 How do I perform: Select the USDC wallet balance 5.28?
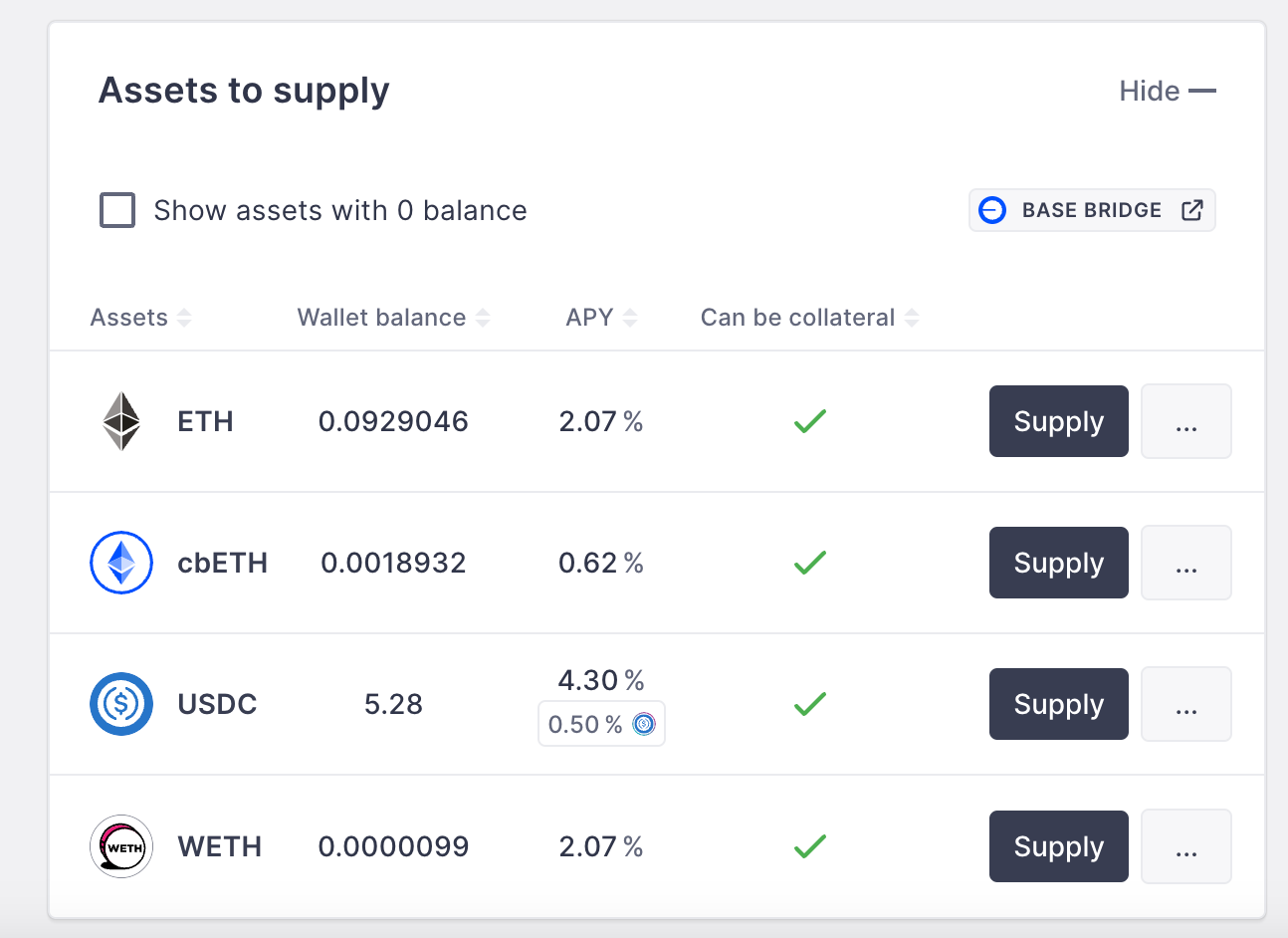pyautogui.click(x=393, y=704)
